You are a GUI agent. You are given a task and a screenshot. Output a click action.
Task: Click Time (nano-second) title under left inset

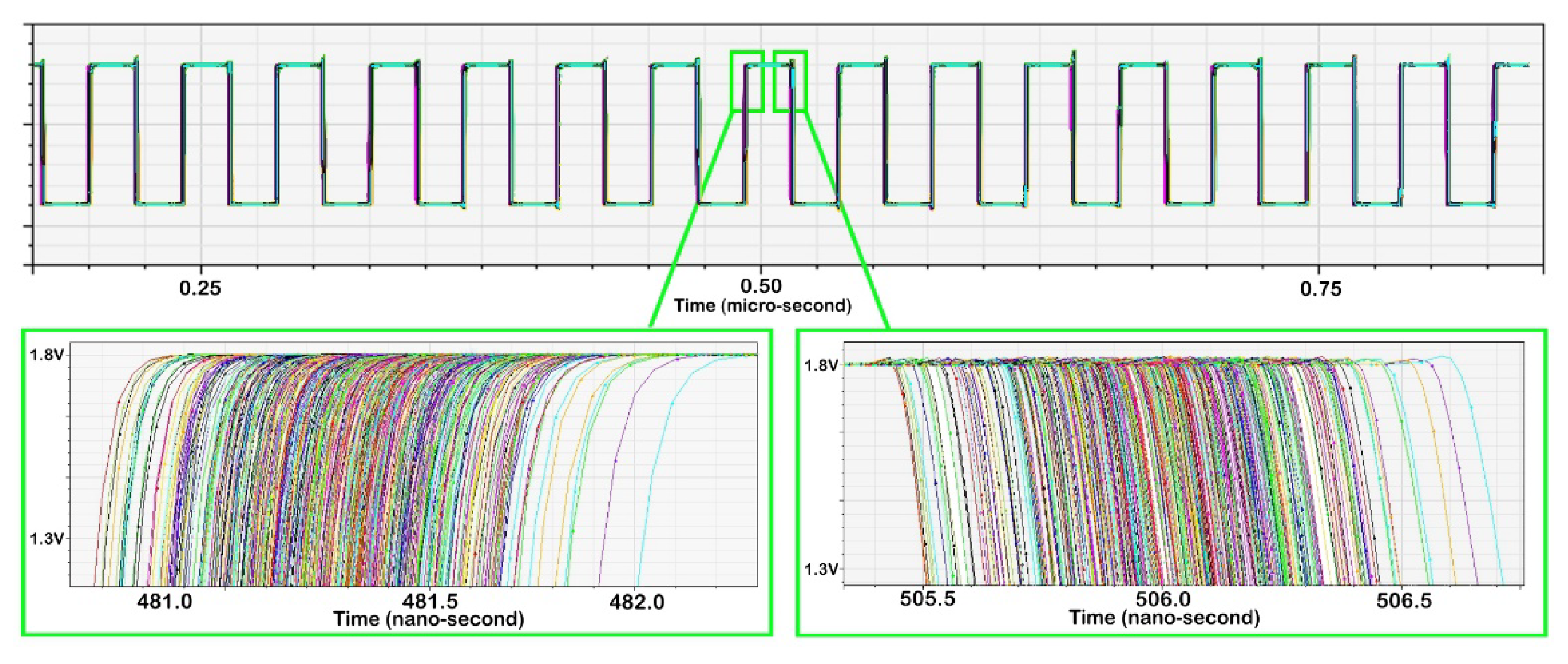[429, 619]
